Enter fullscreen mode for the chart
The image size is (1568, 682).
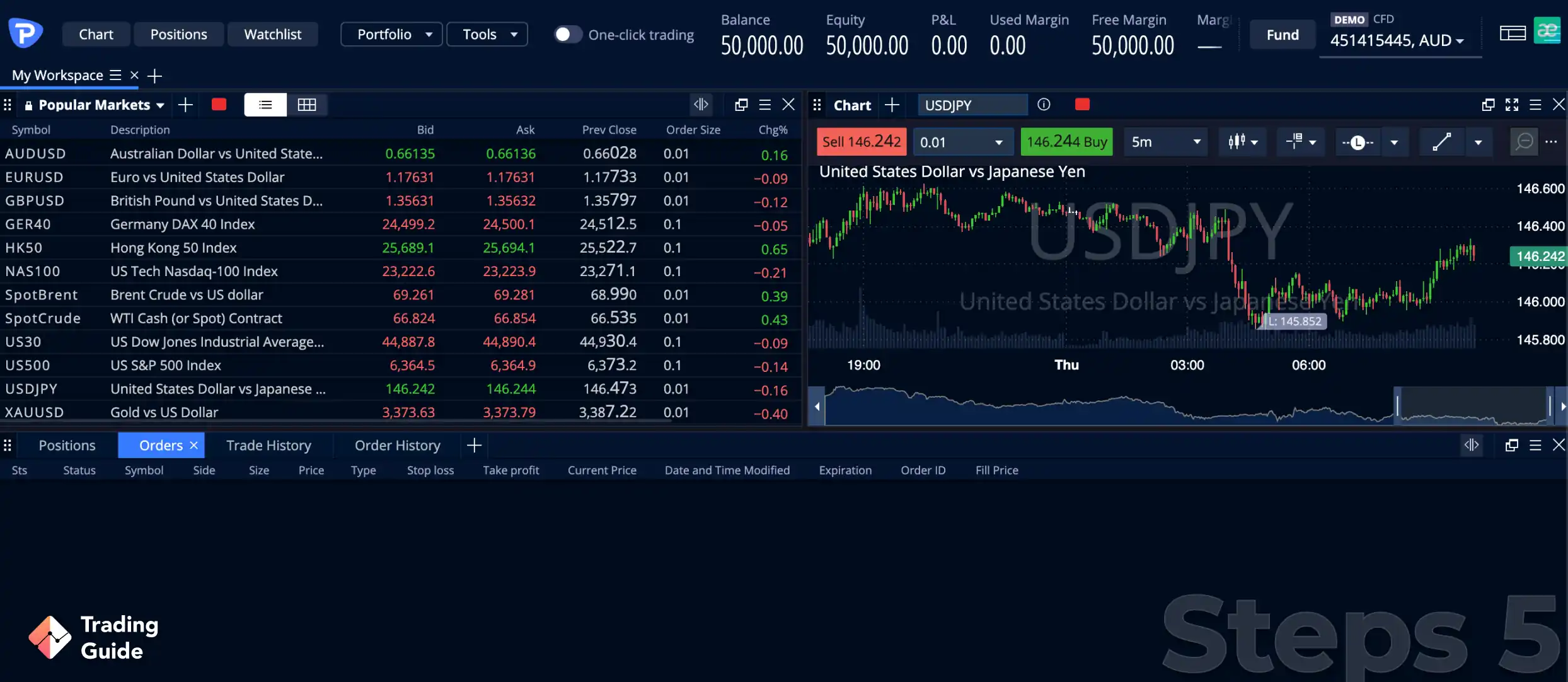pos(1512,105)
